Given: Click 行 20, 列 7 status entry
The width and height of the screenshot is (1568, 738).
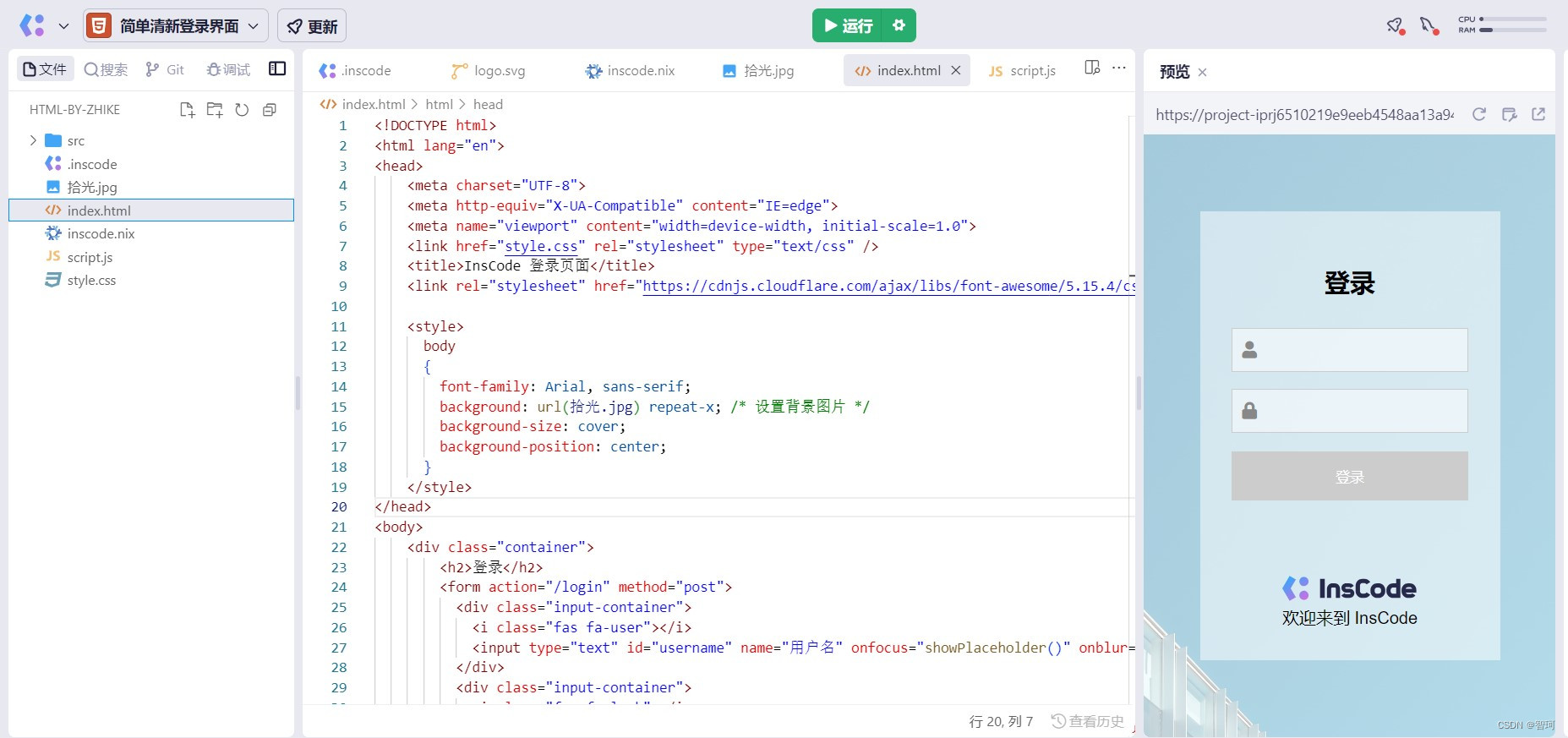Looking at the screenshot, I should tap(1001, 721).
